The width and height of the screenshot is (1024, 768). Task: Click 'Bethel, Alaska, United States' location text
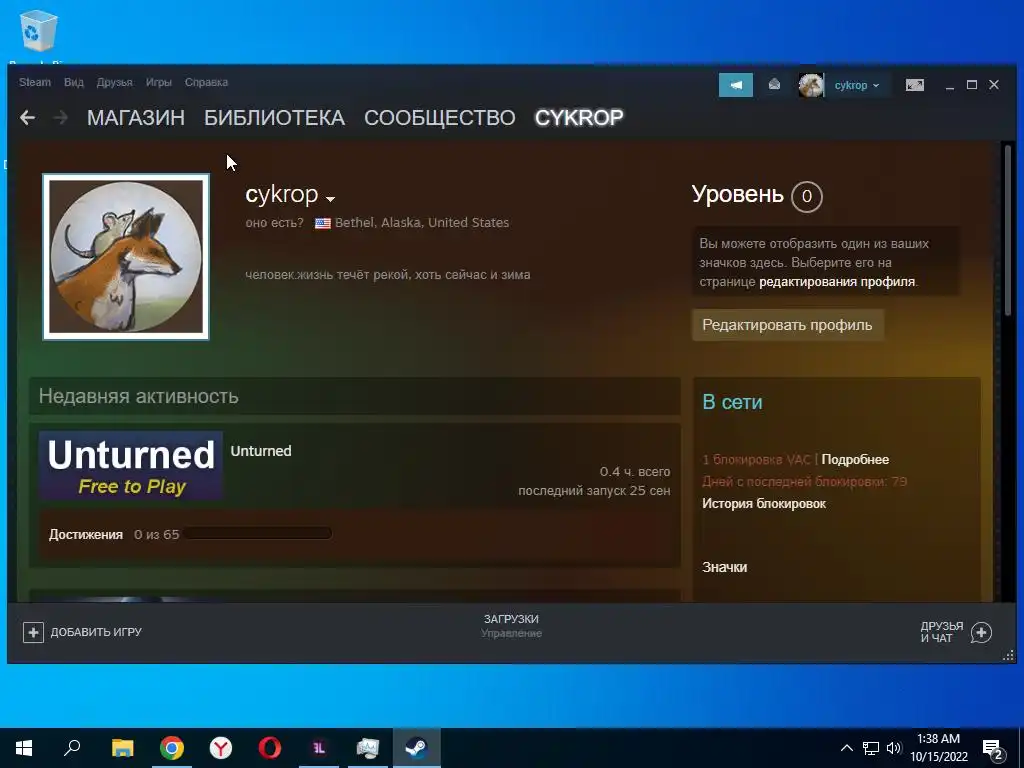[422, 223]
